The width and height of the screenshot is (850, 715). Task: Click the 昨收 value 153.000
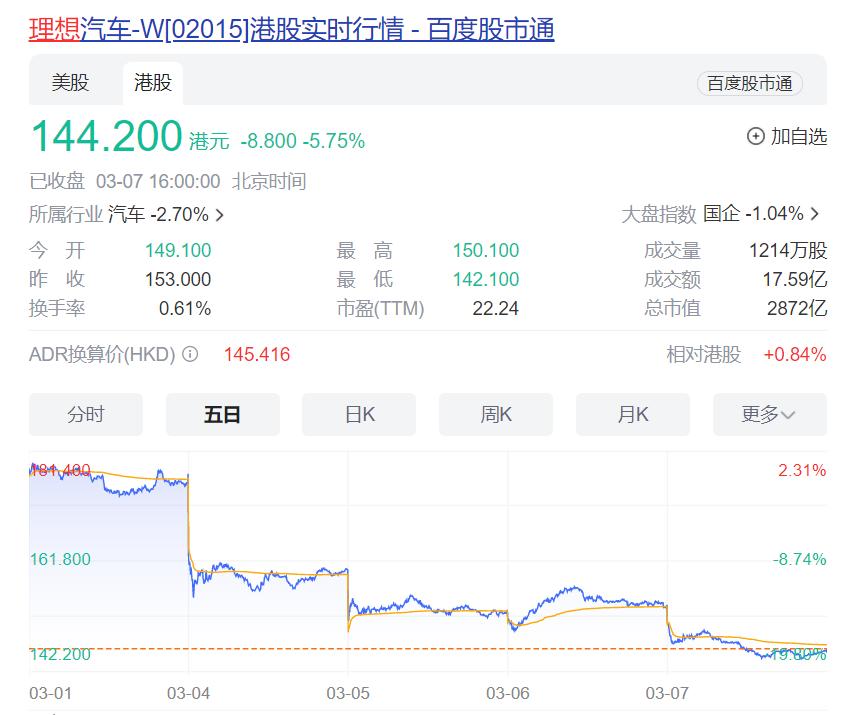point(178,279)
